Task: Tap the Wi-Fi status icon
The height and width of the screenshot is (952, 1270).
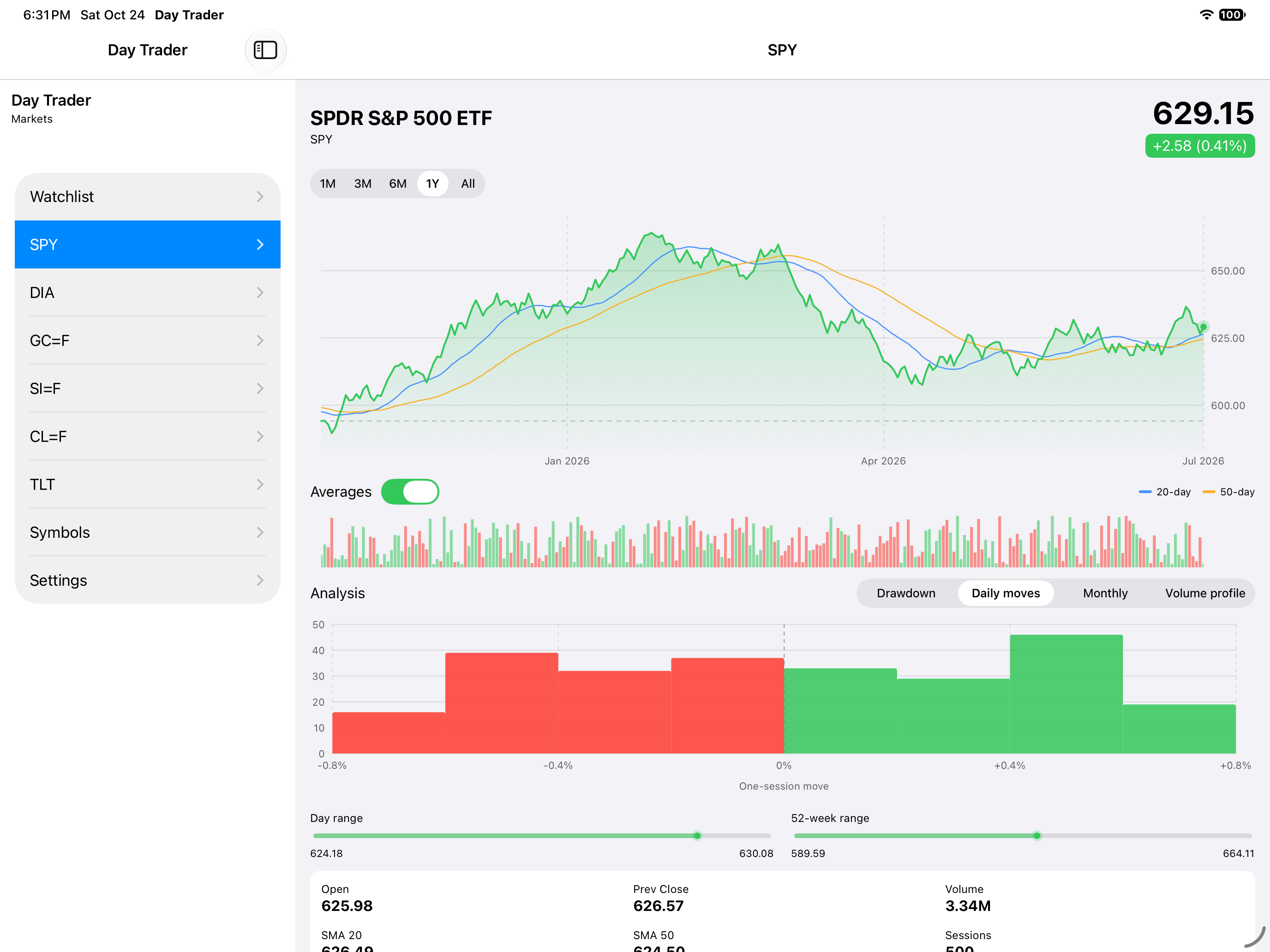Action: click(1206, 15)
